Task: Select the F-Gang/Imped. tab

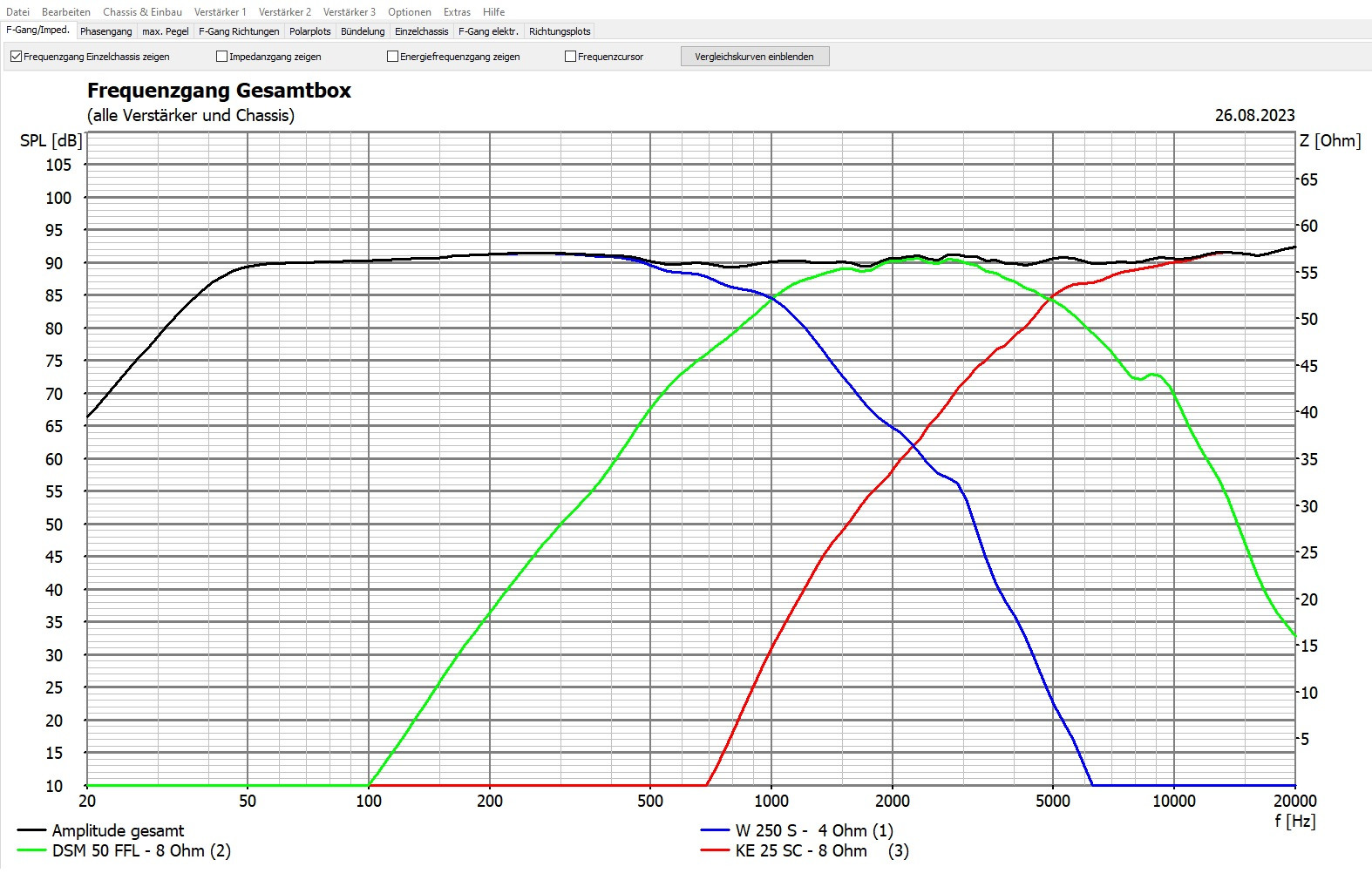Action: point(38,30)
